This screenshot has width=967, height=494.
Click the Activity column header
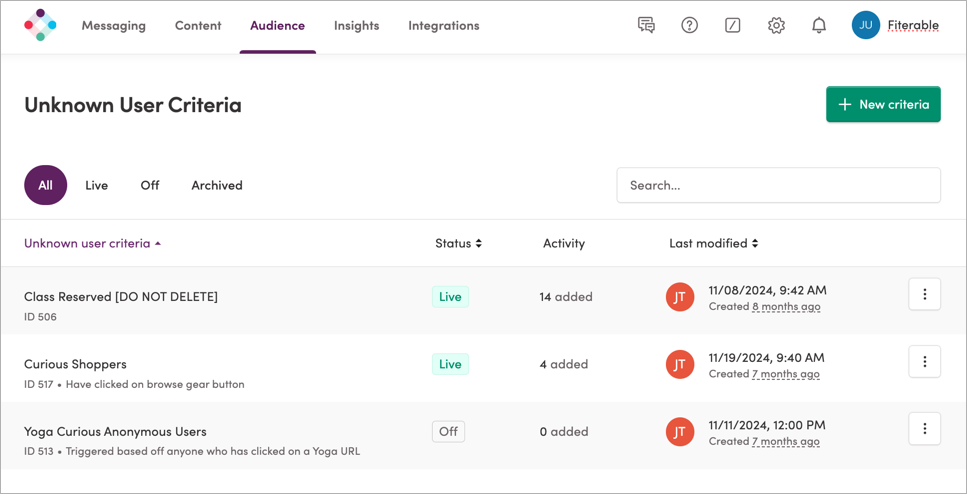(564, 243)
